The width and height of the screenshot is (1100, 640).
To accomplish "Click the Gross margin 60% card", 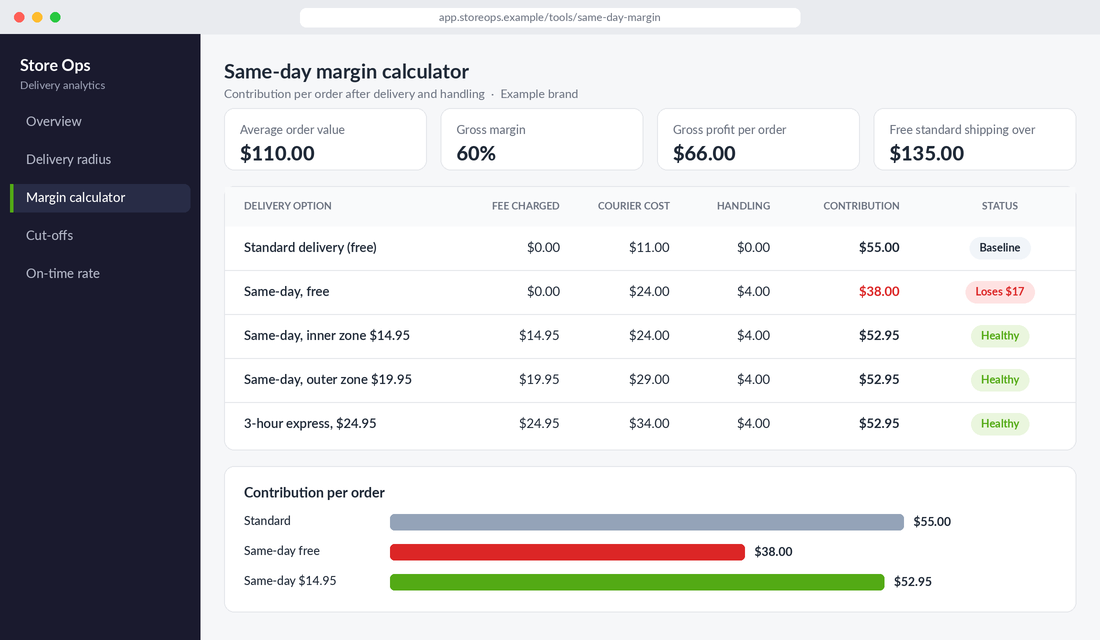I will (542, 139).
